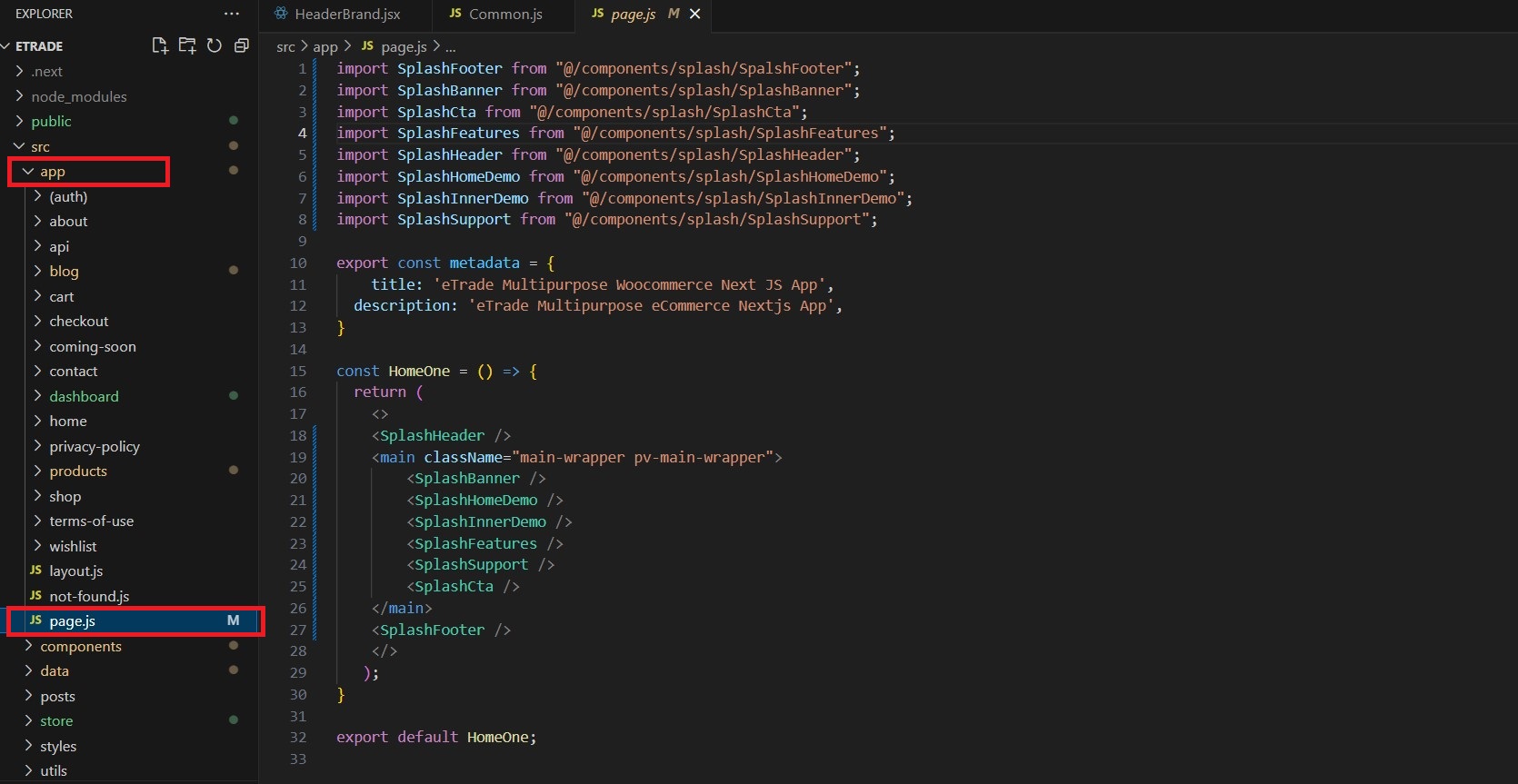1518x784 pixels.
Task: Click the JS file icon in the breadcrumb
Action: point(367,46)
